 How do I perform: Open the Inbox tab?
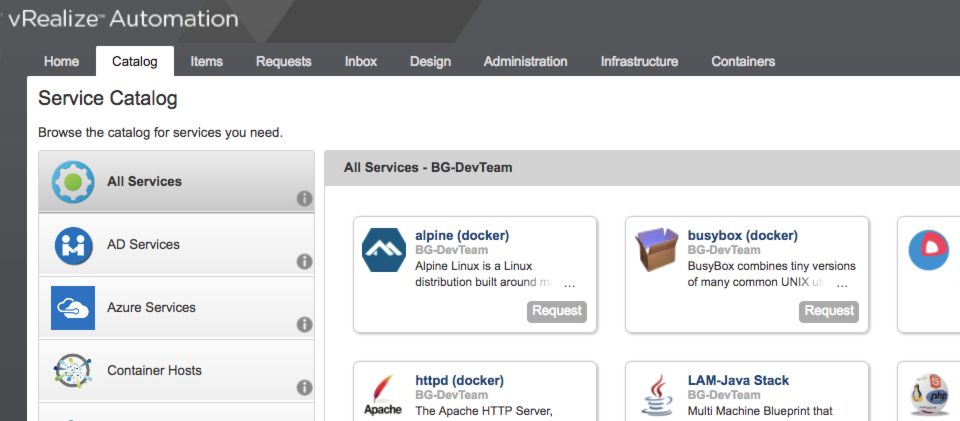coord(361,62)
